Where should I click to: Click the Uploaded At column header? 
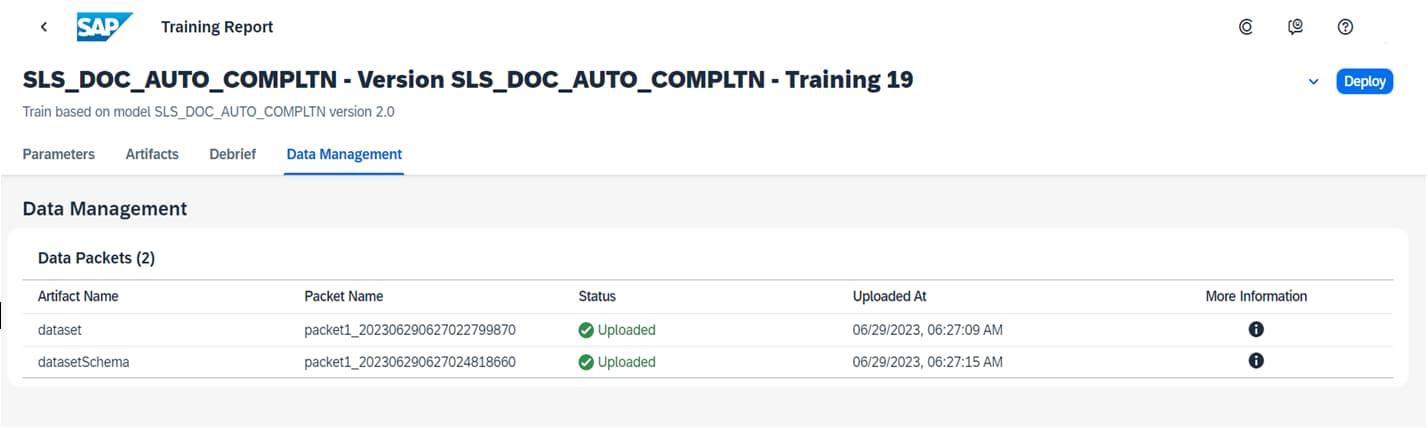tap(889, 296)
